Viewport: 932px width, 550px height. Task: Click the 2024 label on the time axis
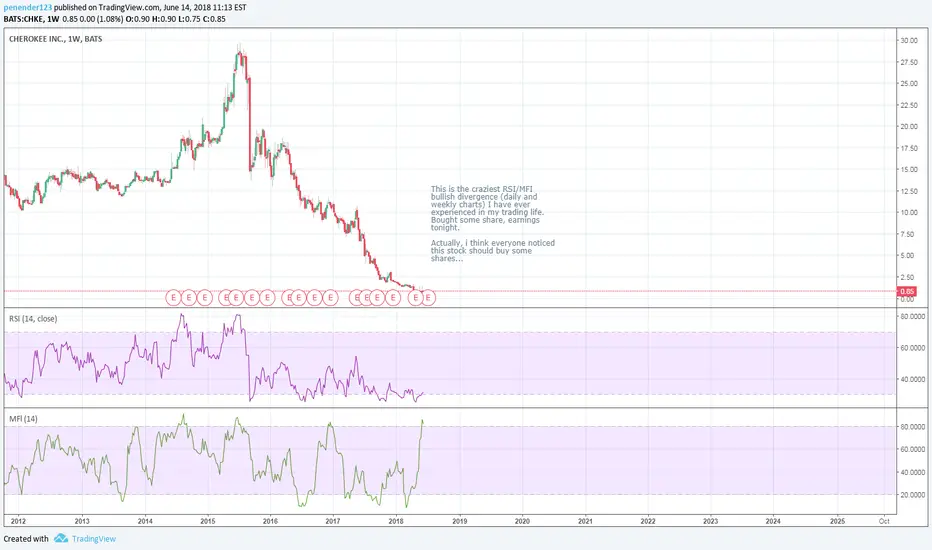(x=773, y=521)
